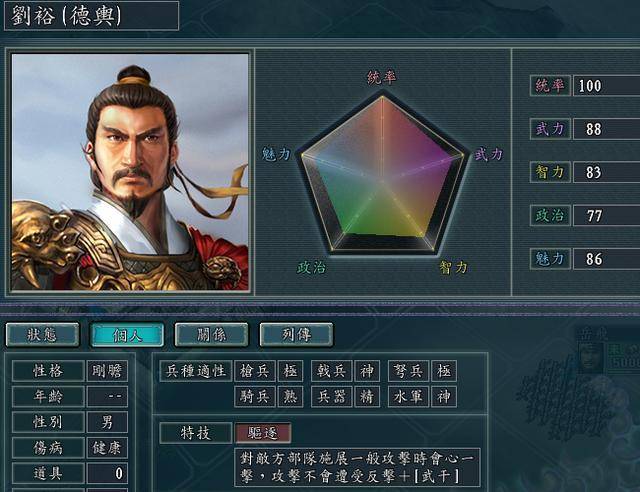Click the 統率 stat label box
Screen dimensions: 640x492
pos(550,86)
